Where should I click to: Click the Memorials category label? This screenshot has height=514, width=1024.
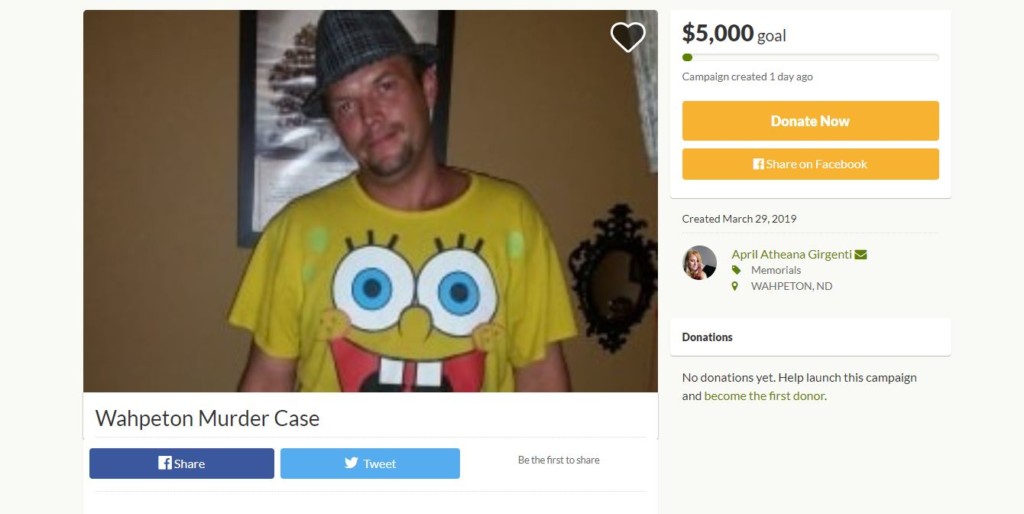[776, 270]
